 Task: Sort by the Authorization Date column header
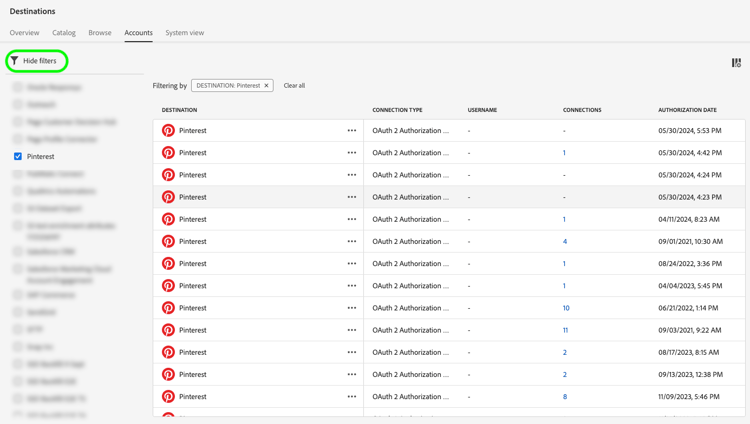coord(687,110)
